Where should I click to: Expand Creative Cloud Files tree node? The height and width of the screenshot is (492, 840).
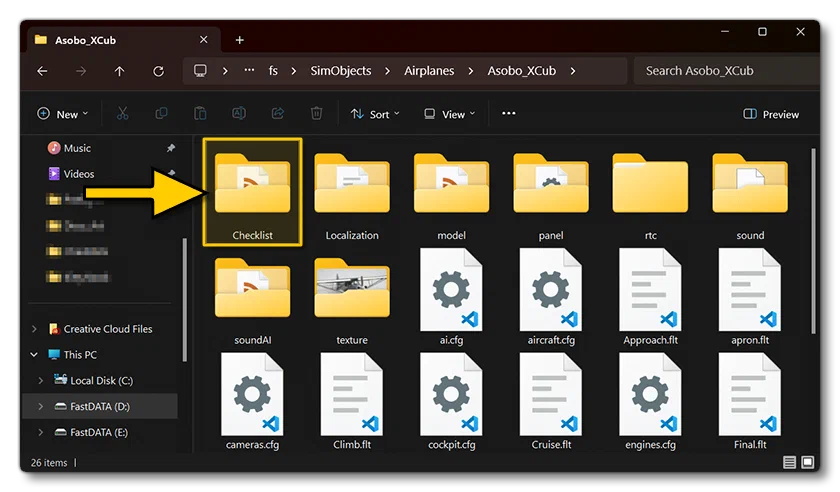coord(34,329)
